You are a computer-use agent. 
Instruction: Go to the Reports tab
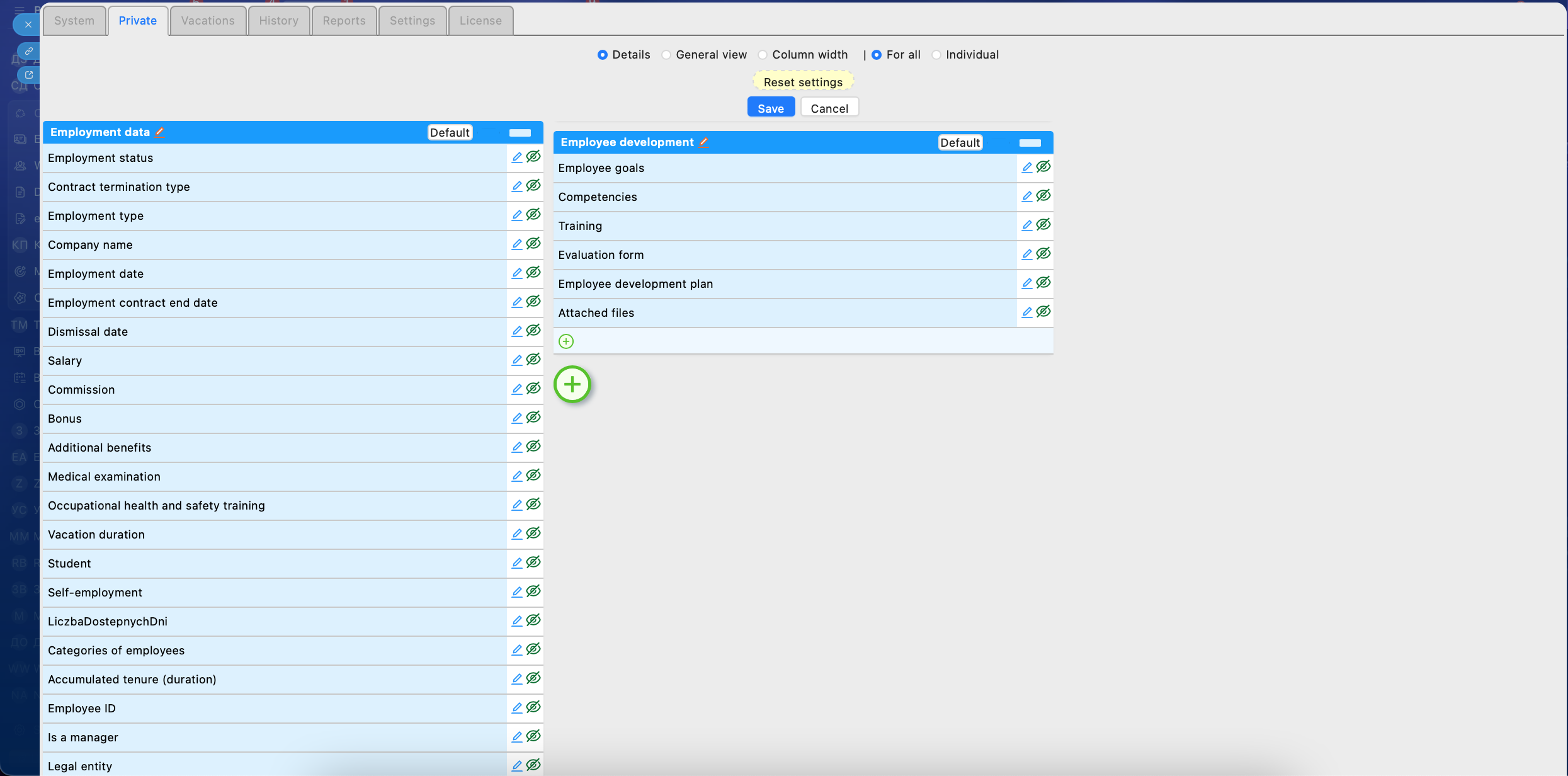(x=344, y=21)
